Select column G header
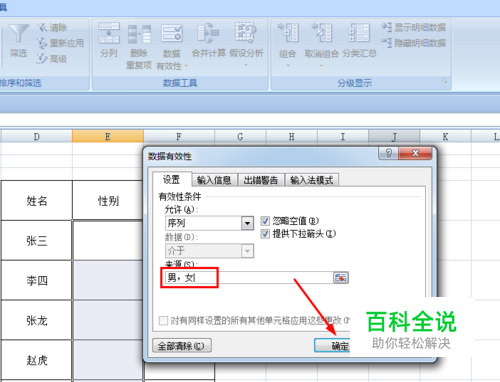This screenshot has height=382, width=500. (240, 136)
